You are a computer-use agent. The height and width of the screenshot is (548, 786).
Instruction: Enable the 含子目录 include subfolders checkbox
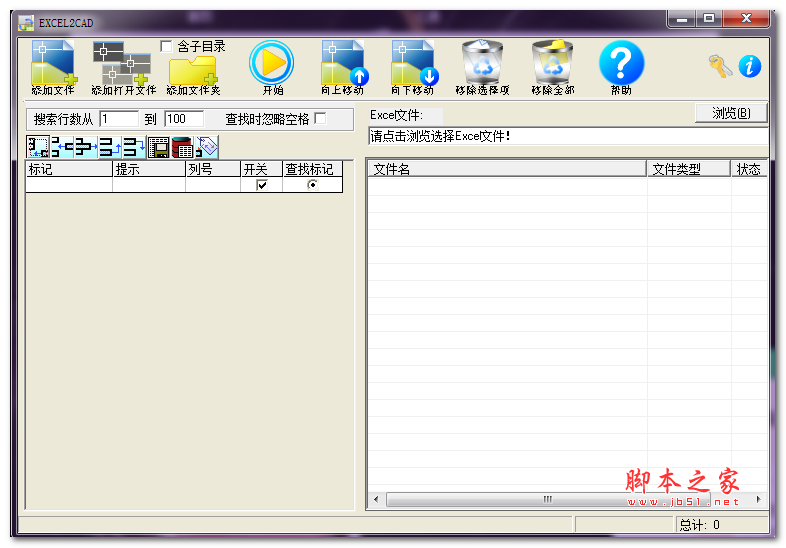pyautogui.click(x=166, y=47)
